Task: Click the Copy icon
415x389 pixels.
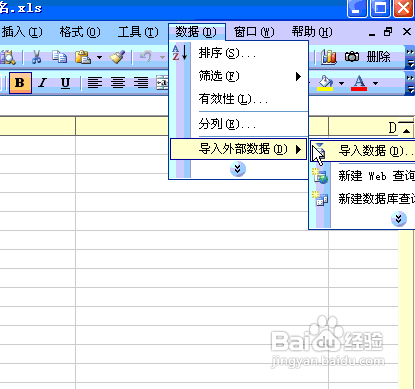Action: [59, 57]
